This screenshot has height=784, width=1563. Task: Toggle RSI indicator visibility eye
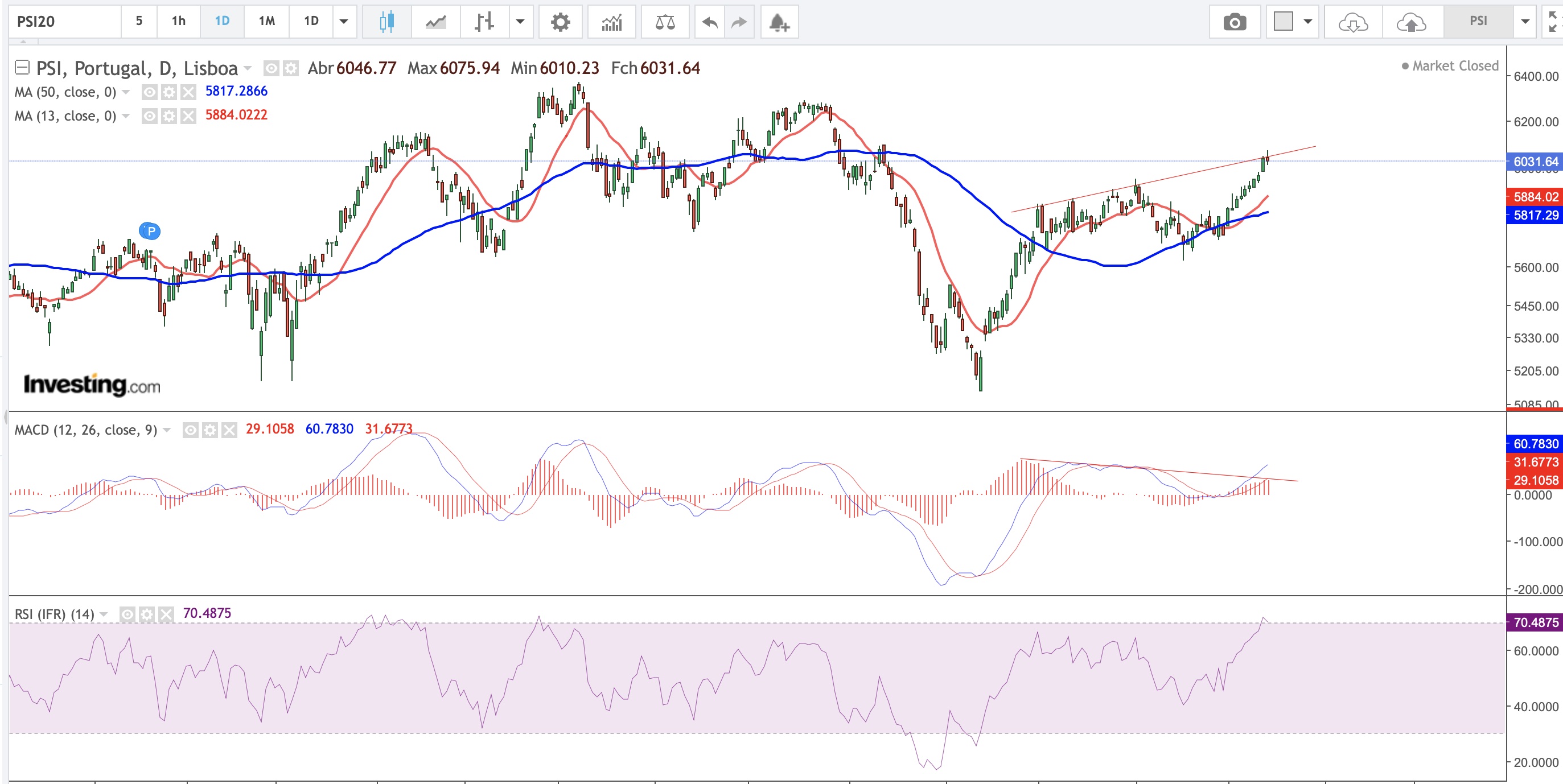pyautogui.click(x=127, y=614)
